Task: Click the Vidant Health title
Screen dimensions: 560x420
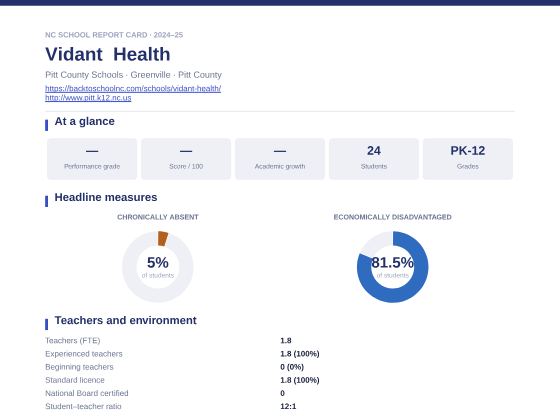Action: pos(108,54)
